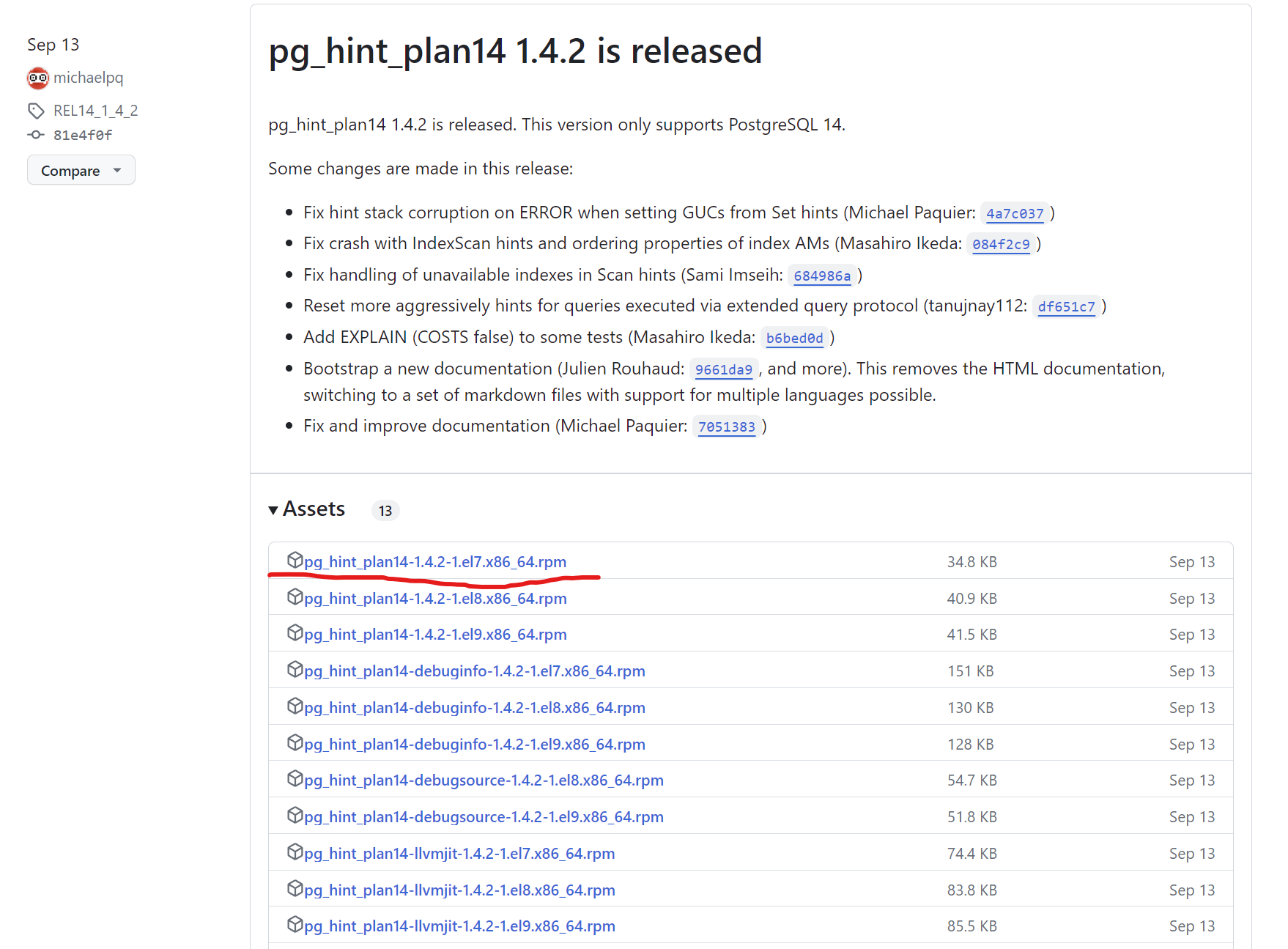
Task: Click the package icon beside pg_hint_plan14-1.4.2-1.el9.x86_64.rpm
Action: click(x=296, y=633)
